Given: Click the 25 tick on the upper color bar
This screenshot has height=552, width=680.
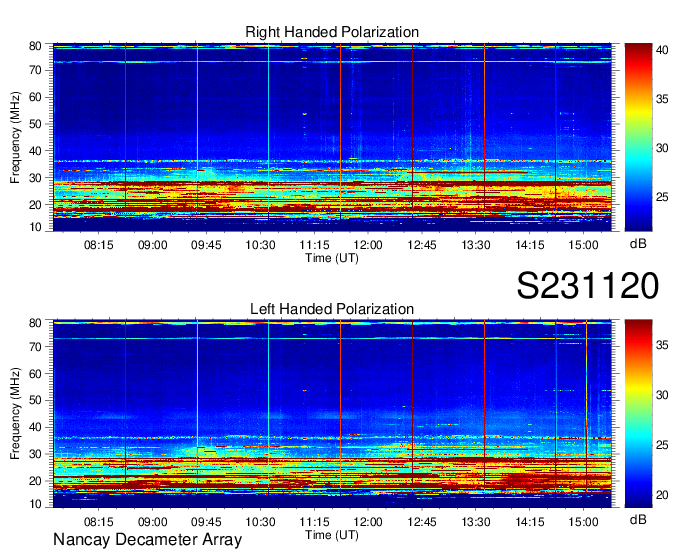Looking at the screenshot, I should (662, 197).
